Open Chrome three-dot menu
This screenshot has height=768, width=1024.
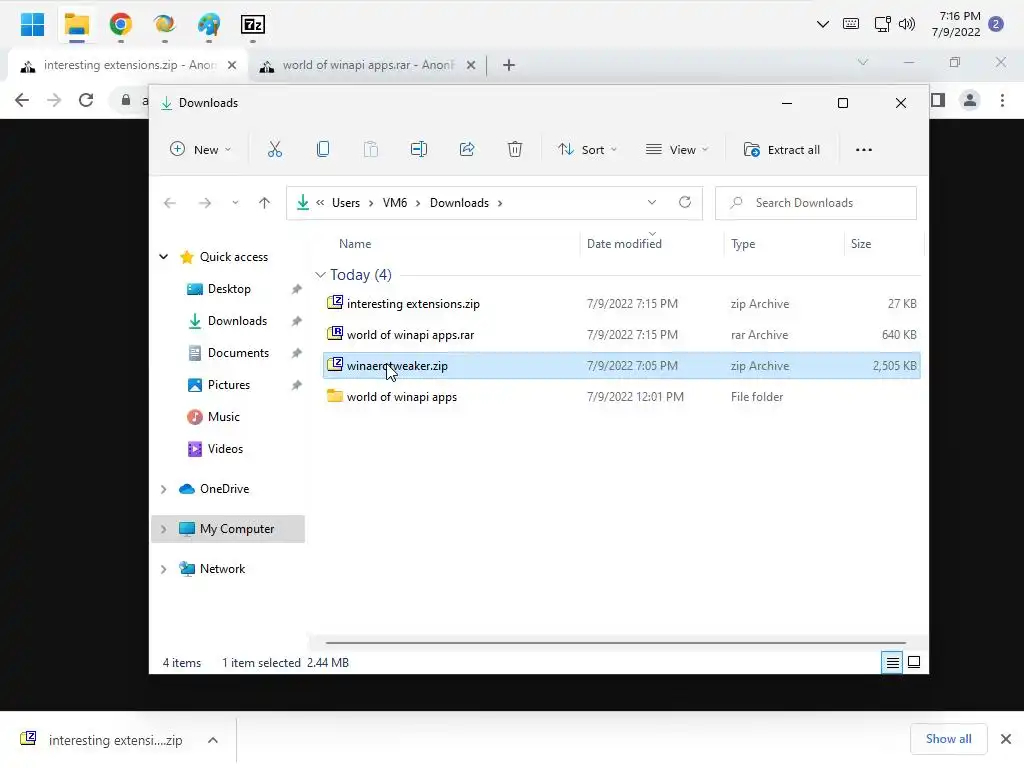pos(1002,100)
